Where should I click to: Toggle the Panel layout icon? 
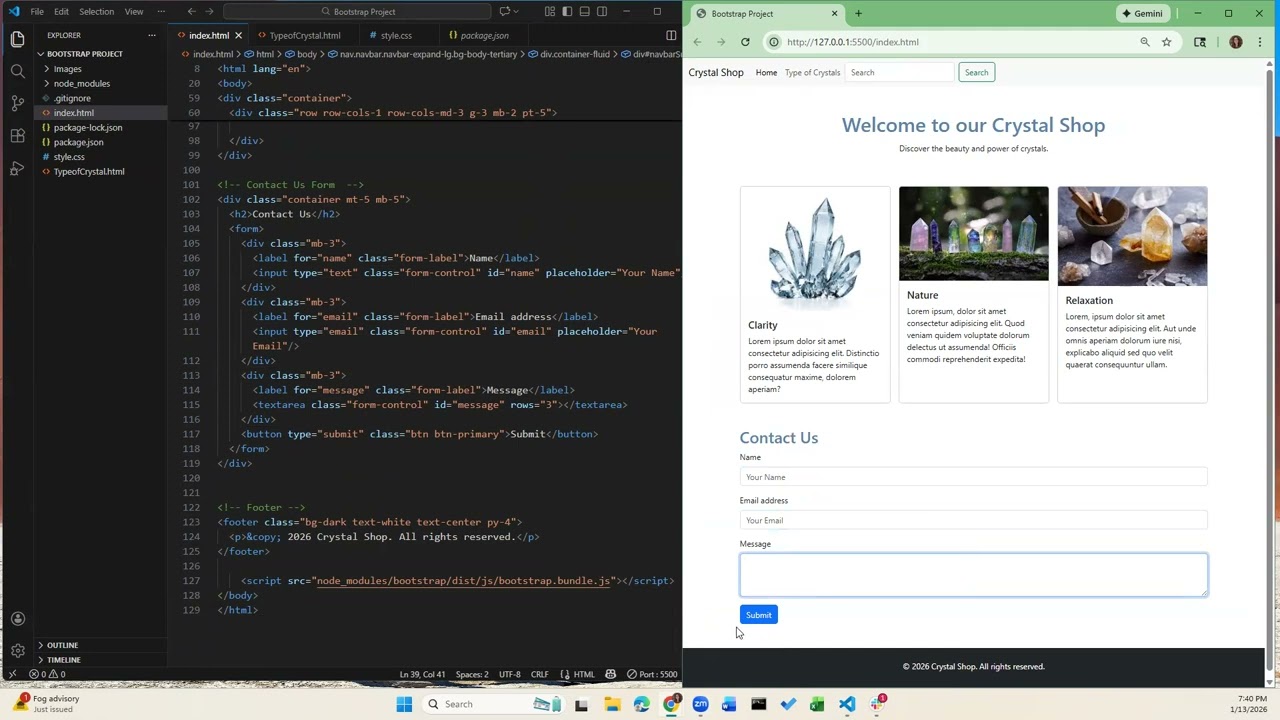[x=584, y=11]
